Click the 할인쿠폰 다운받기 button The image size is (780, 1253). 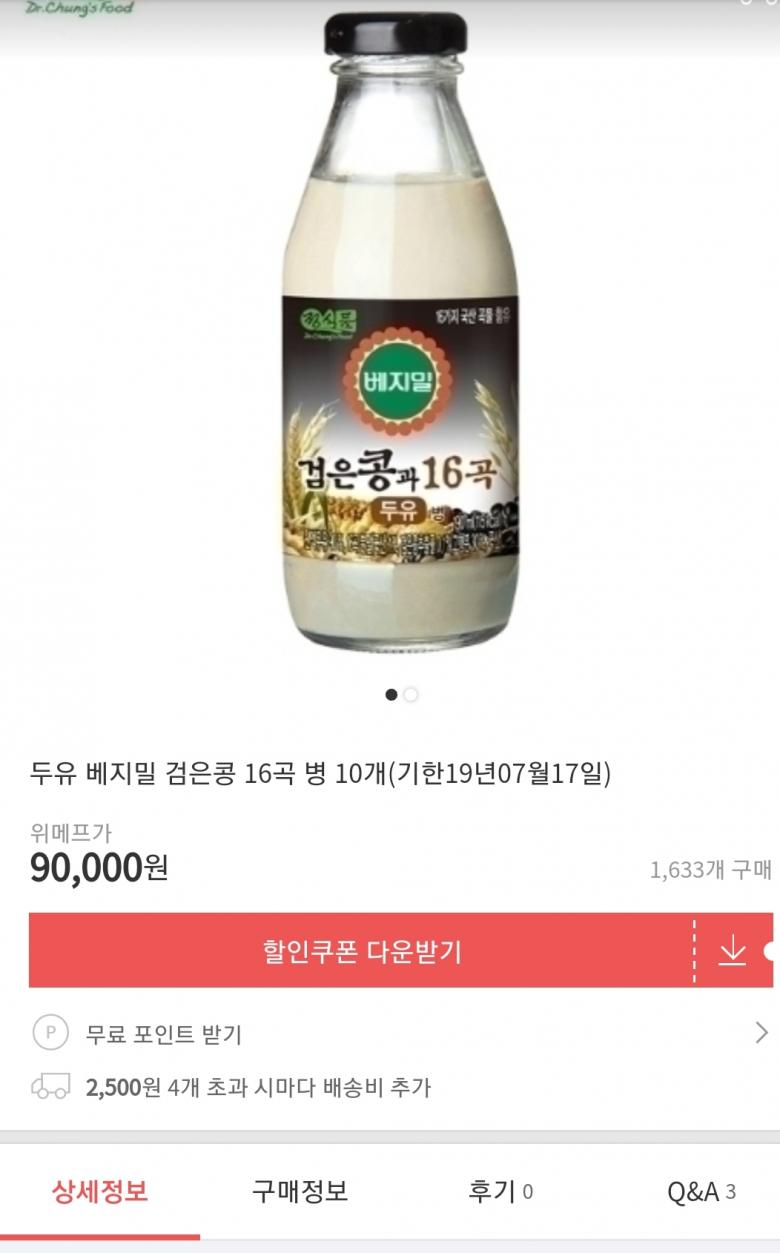click(361, 950)
